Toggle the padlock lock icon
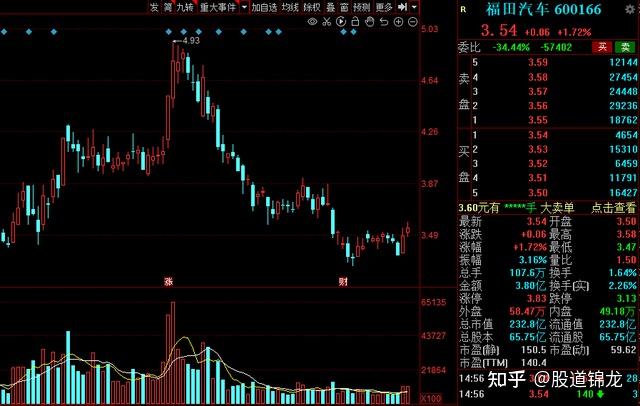 pyautogui.click(x=355, y=22)
